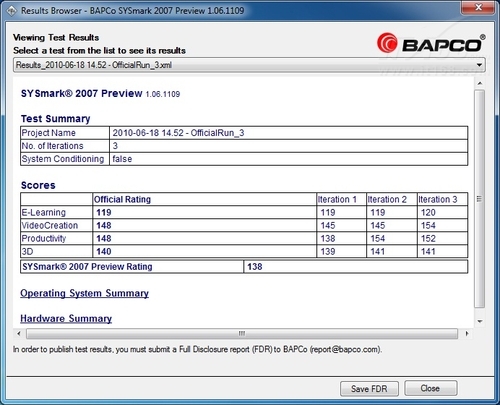
Task: Click the horizontal scrollbar right arrow
Action: pos(467,333)
